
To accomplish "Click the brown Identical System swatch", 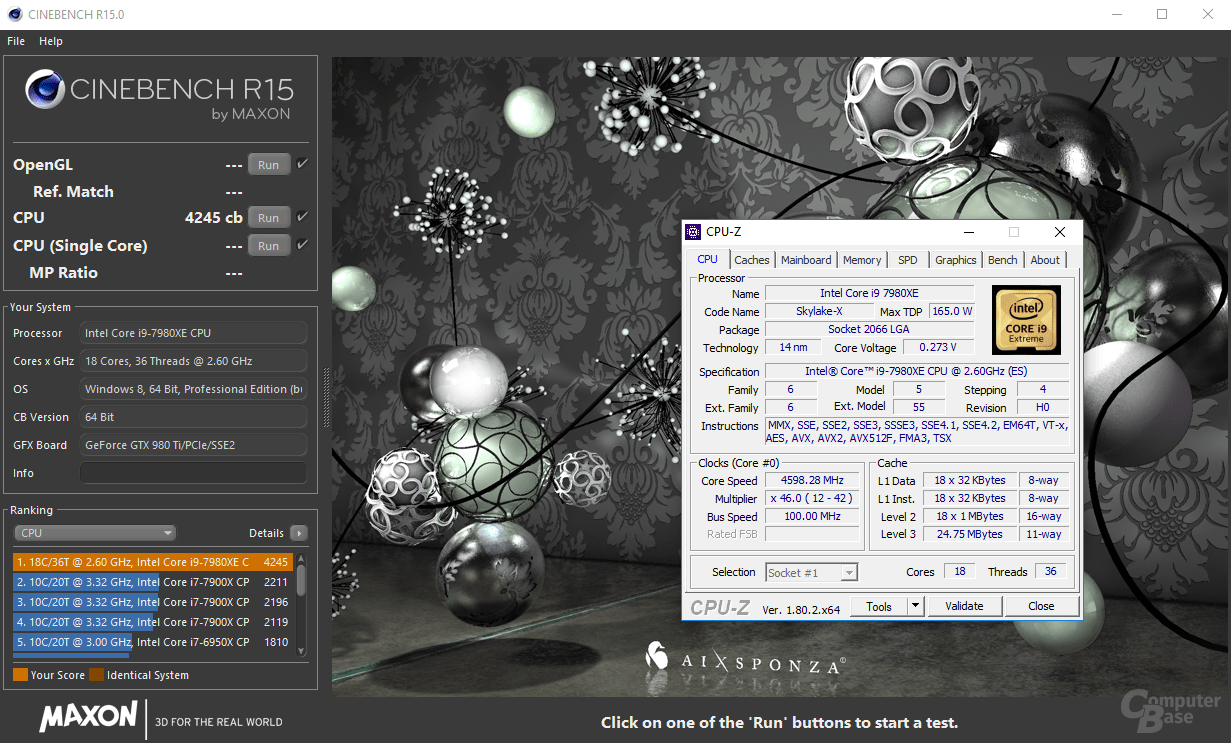I will 96,675.
